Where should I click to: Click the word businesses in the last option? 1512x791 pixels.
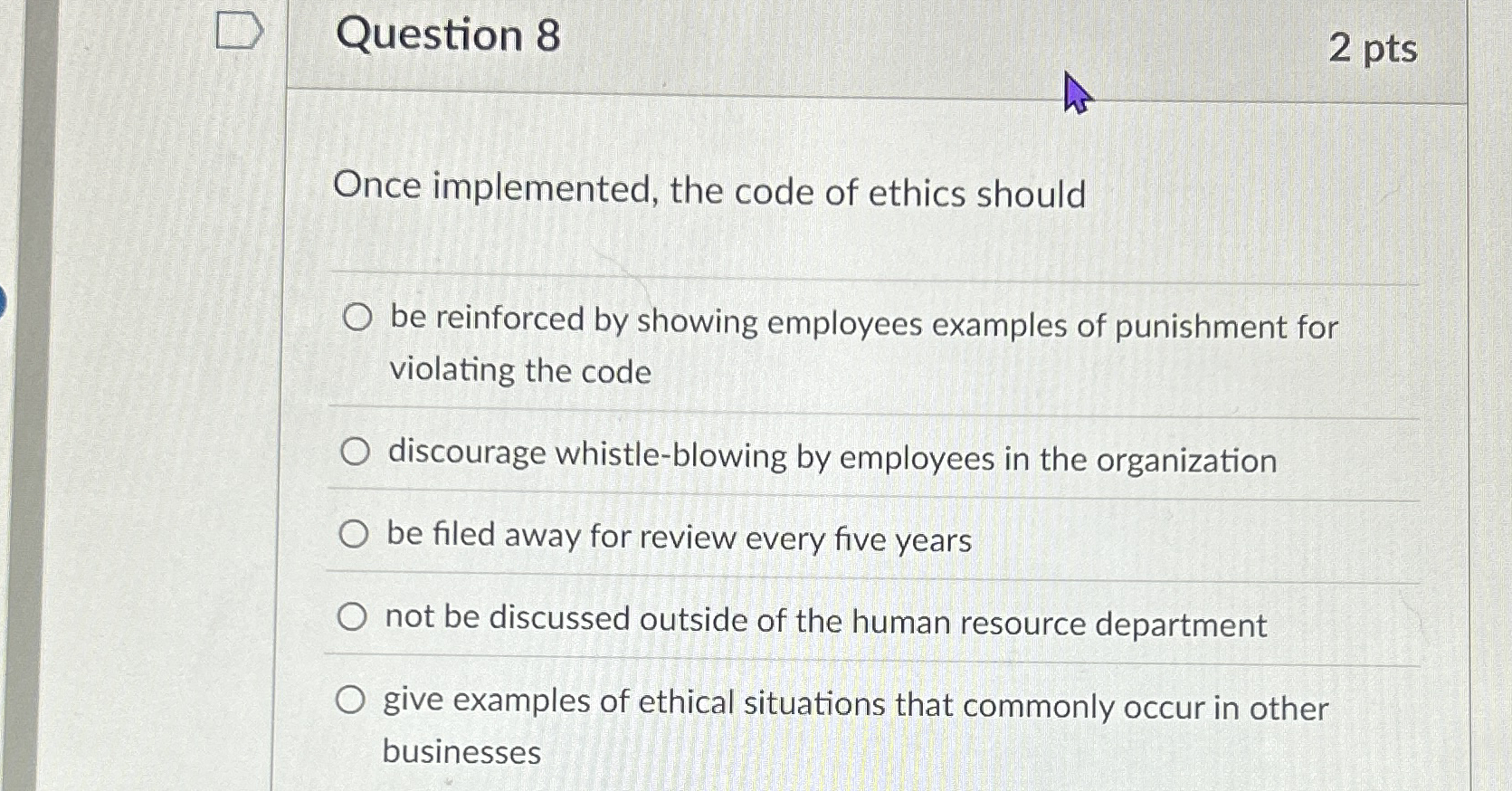(461, 752)
